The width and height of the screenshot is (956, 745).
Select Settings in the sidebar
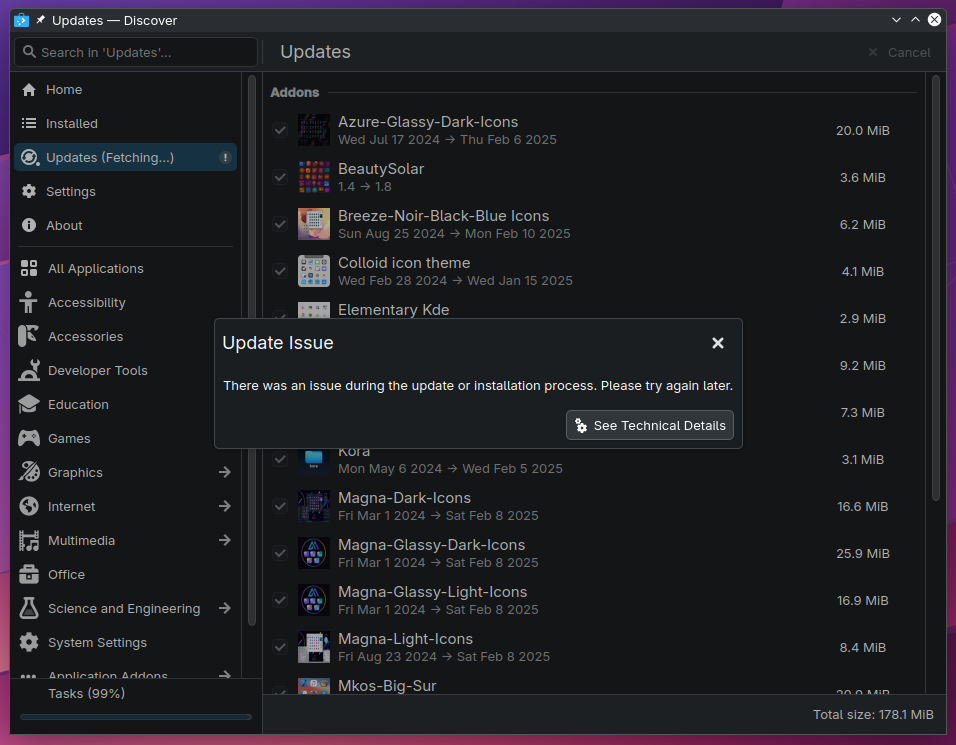coord(125,191)
